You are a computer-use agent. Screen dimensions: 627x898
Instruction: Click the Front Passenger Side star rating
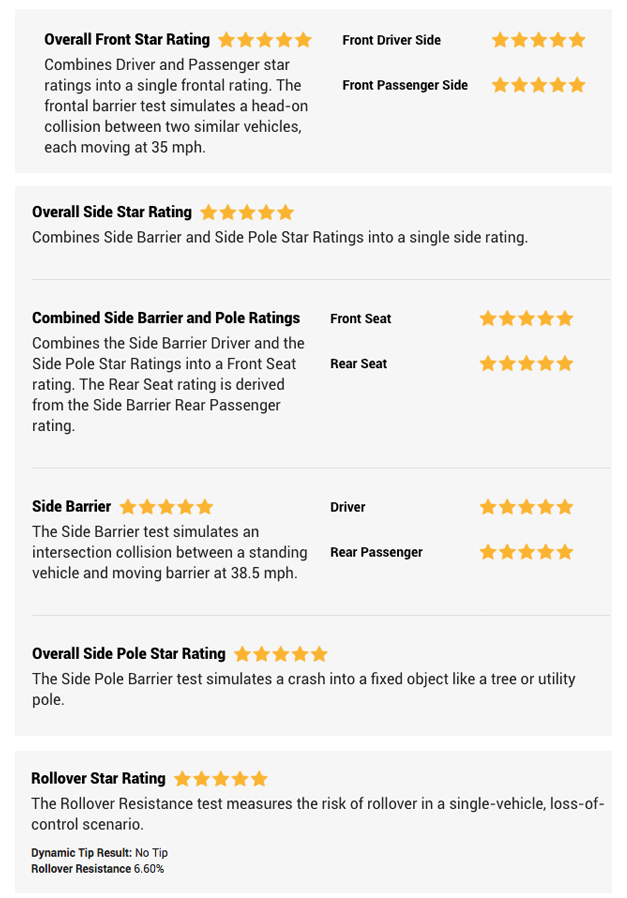538,85
